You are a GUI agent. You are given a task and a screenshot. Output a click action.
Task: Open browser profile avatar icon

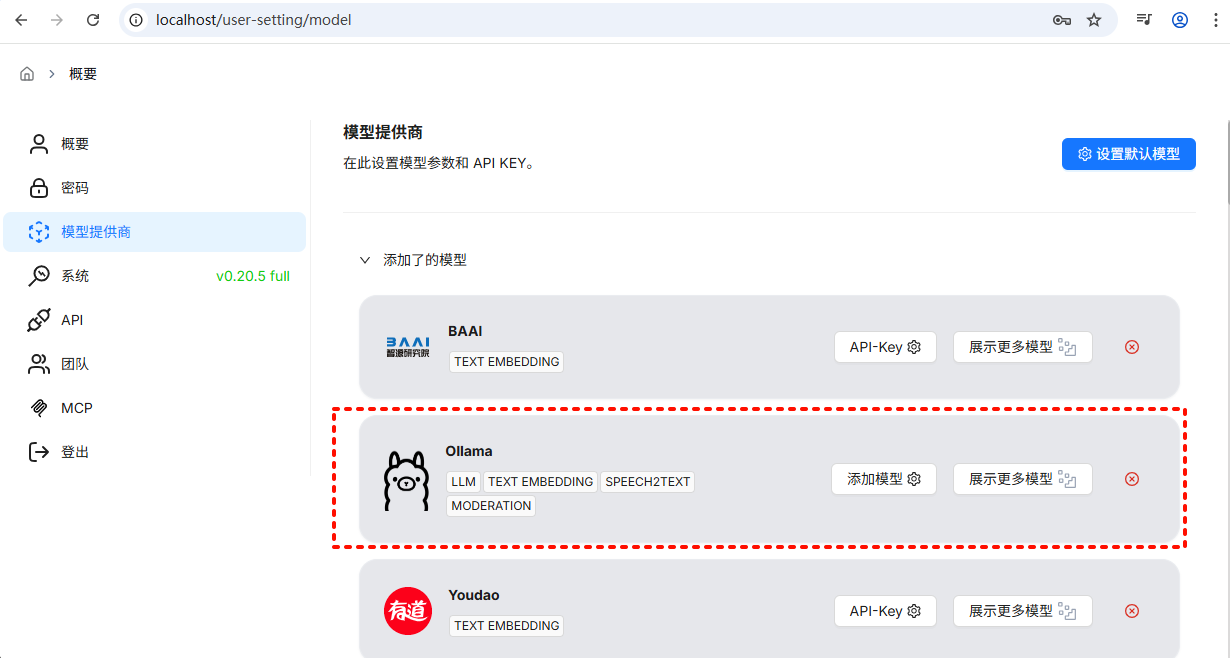[x=1180, y=20]
